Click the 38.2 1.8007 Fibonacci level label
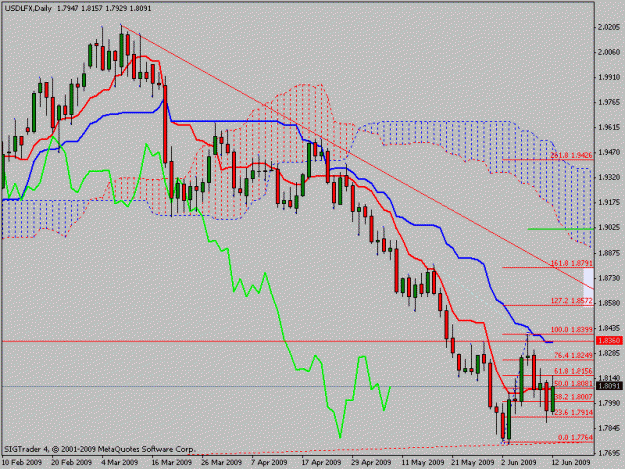625x469 pixels. pos(573,397)
